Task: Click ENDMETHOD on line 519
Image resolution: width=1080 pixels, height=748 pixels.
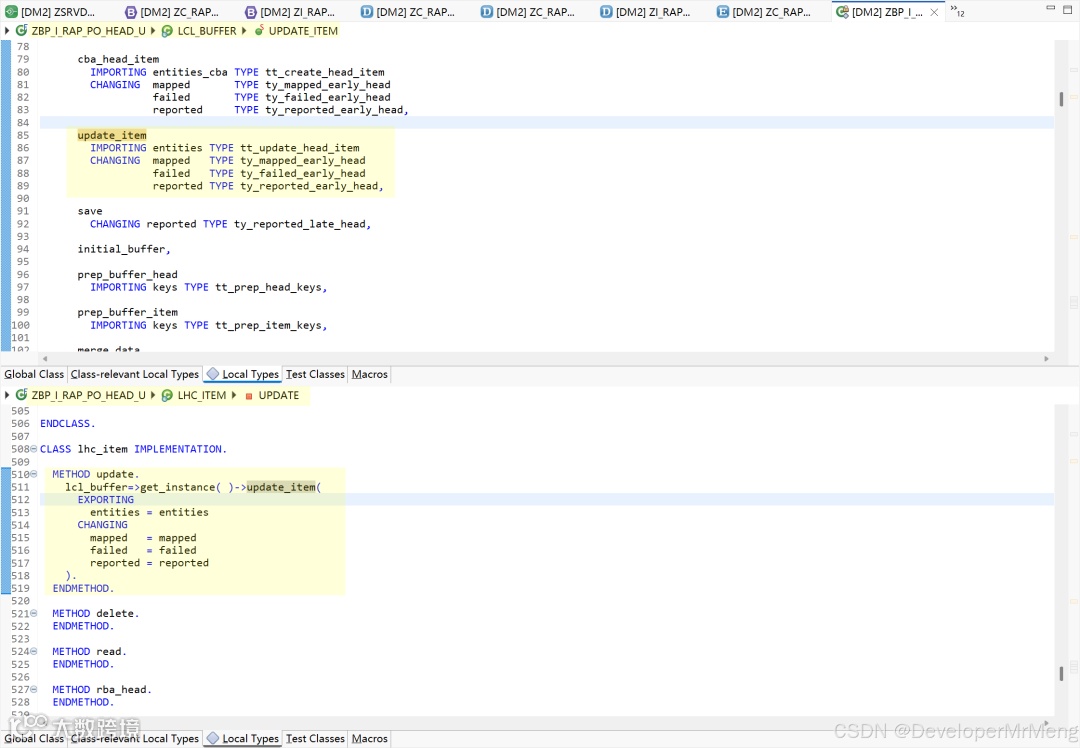Action: coord(81,589)
